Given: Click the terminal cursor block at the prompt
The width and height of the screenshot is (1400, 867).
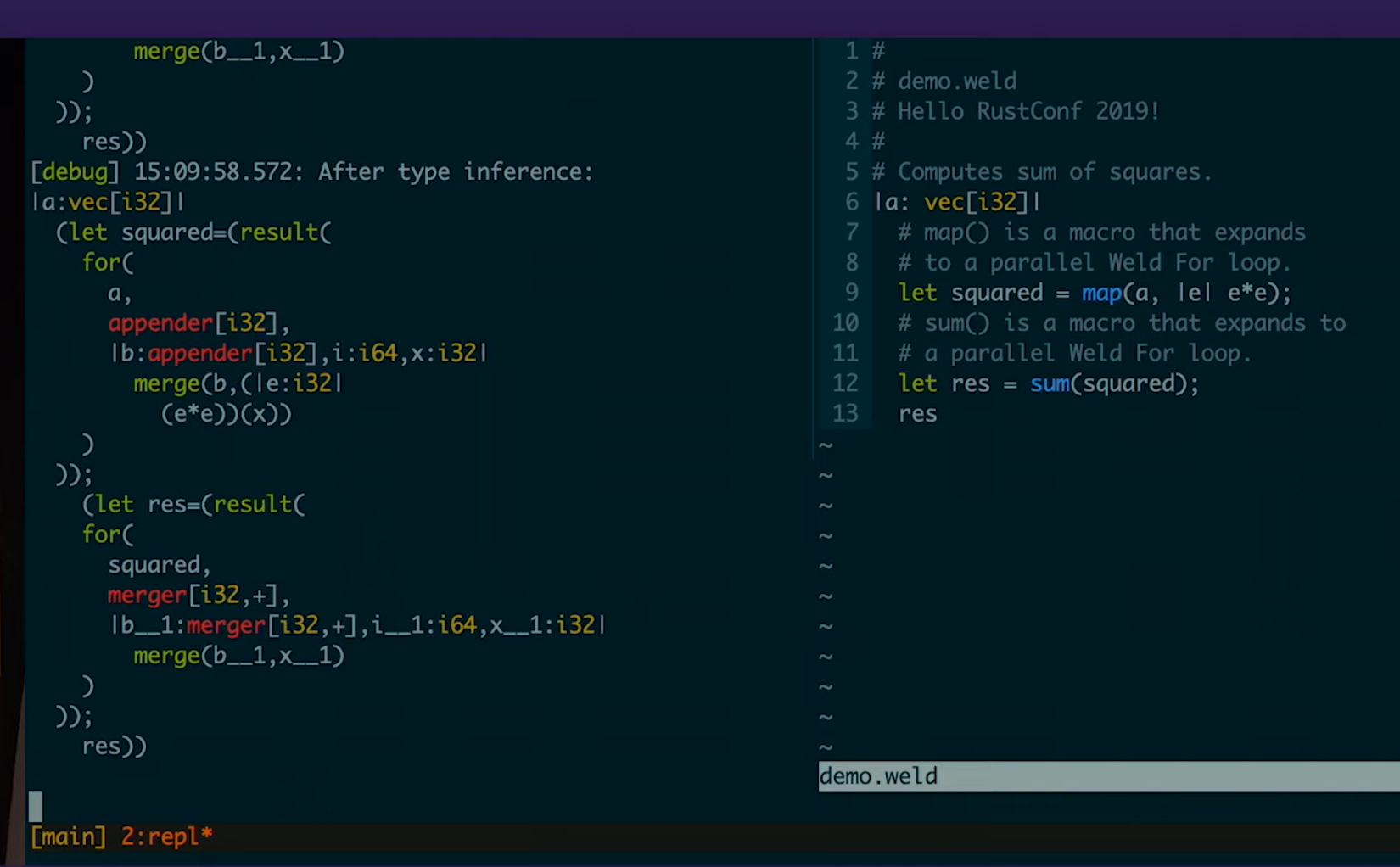Looking at the screenshot, I should click(36, 806).
